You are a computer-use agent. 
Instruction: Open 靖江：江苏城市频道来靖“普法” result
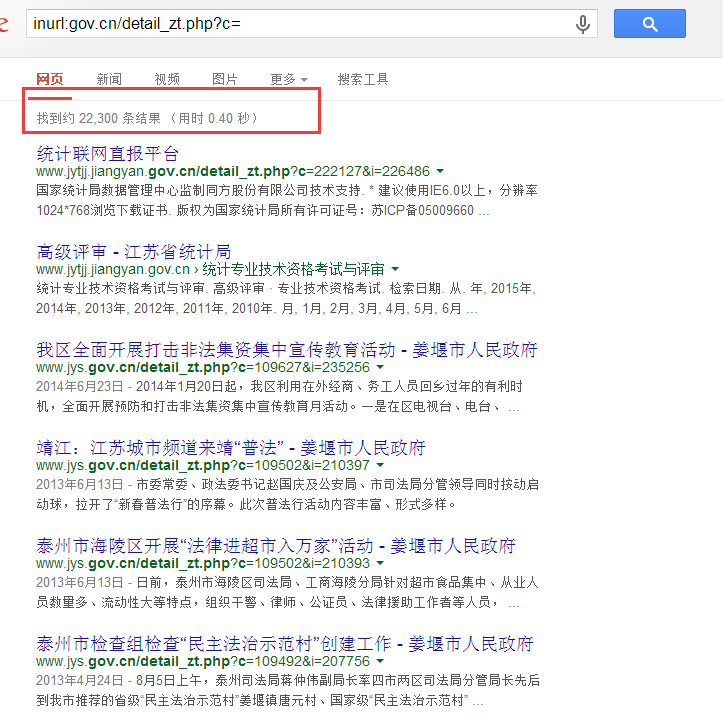coord(231,448)
